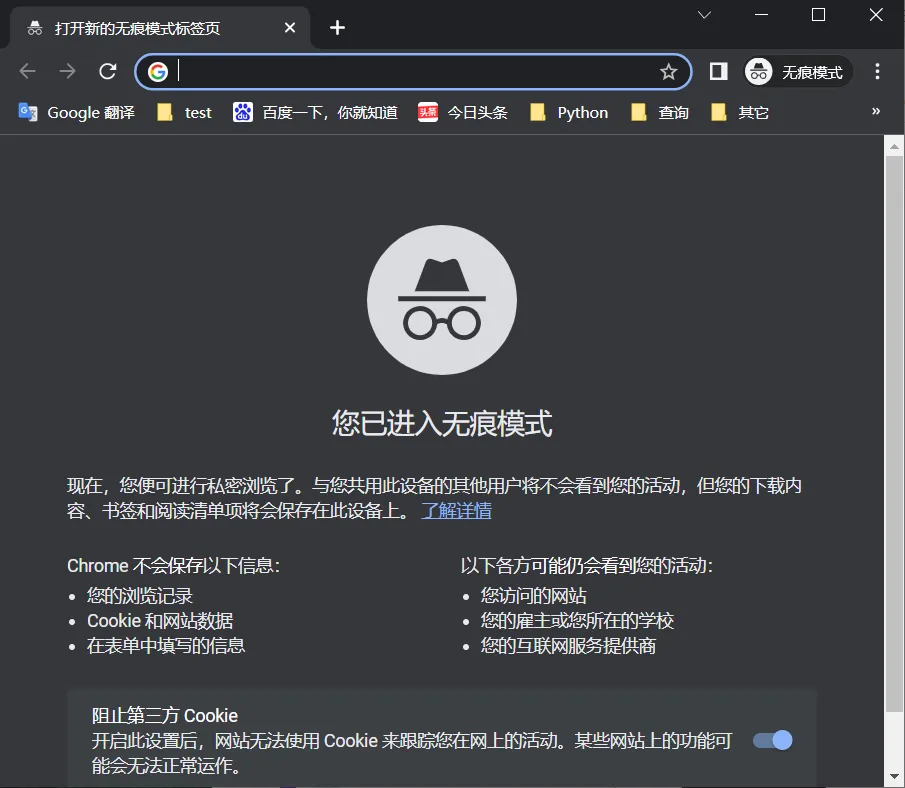Disable the 阻止第三方 Cookie toggle
The width and height of the screenshot is (905, 788).
[x=771, y=740]
